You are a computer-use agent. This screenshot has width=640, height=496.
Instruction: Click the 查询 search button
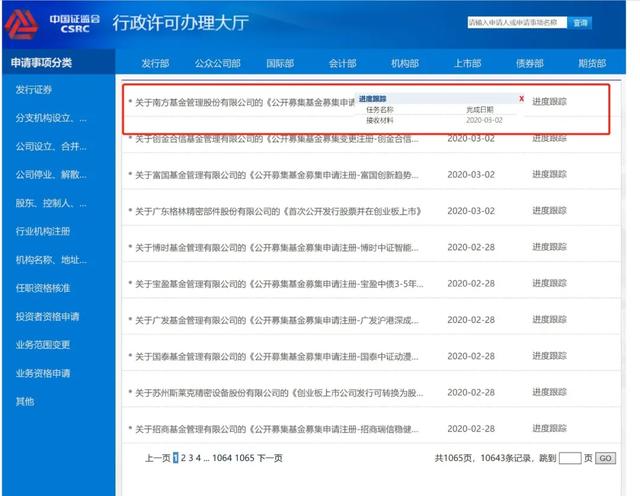[x=580, y=22]
